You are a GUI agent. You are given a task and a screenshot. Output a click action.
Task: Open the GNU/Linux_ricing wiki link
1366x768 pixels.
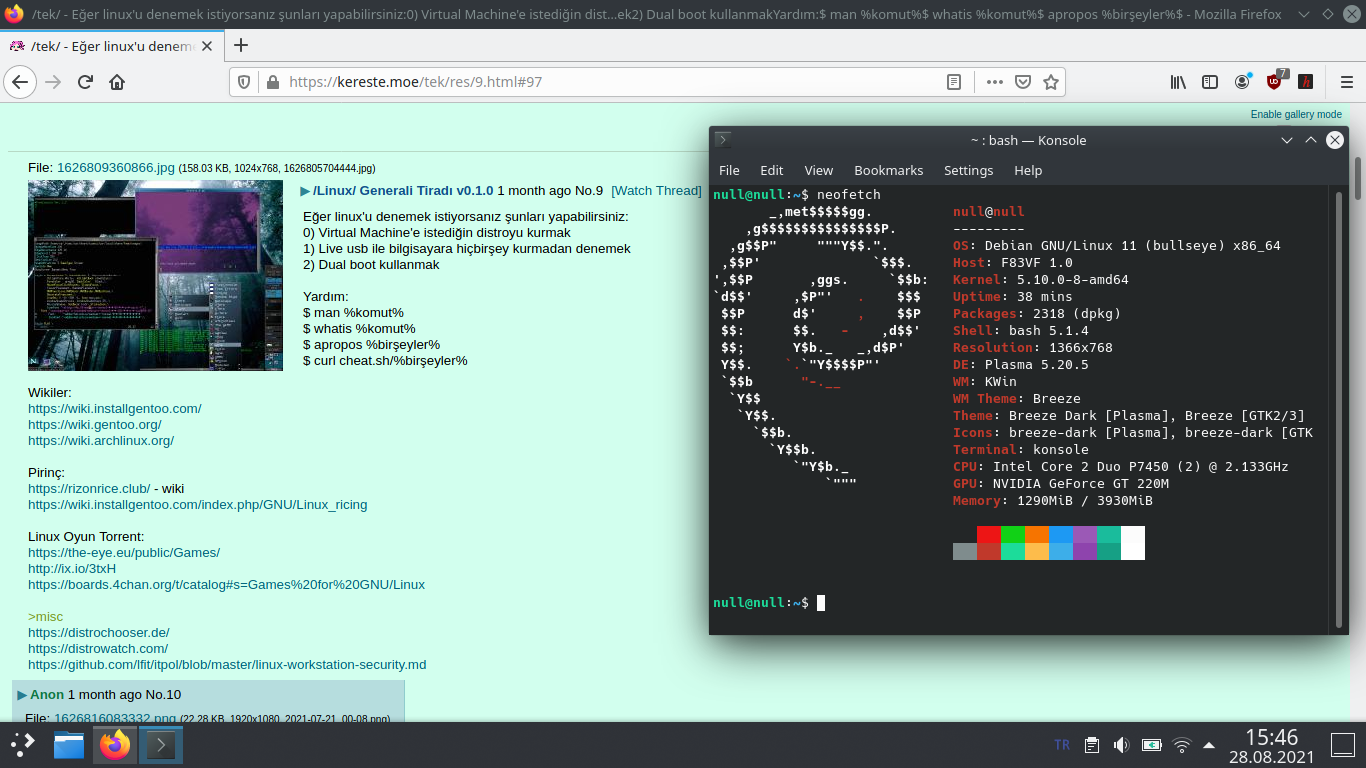[198, 504]
